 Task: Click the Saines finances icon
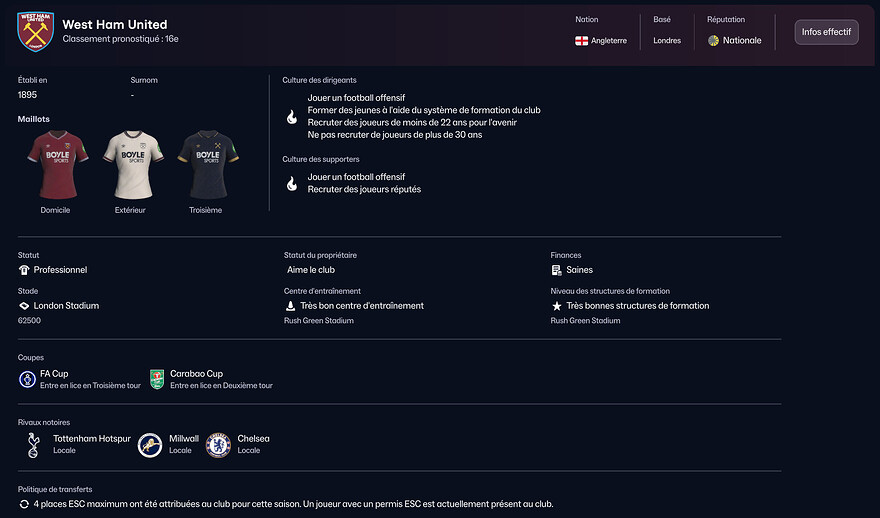tap(557, 270)
